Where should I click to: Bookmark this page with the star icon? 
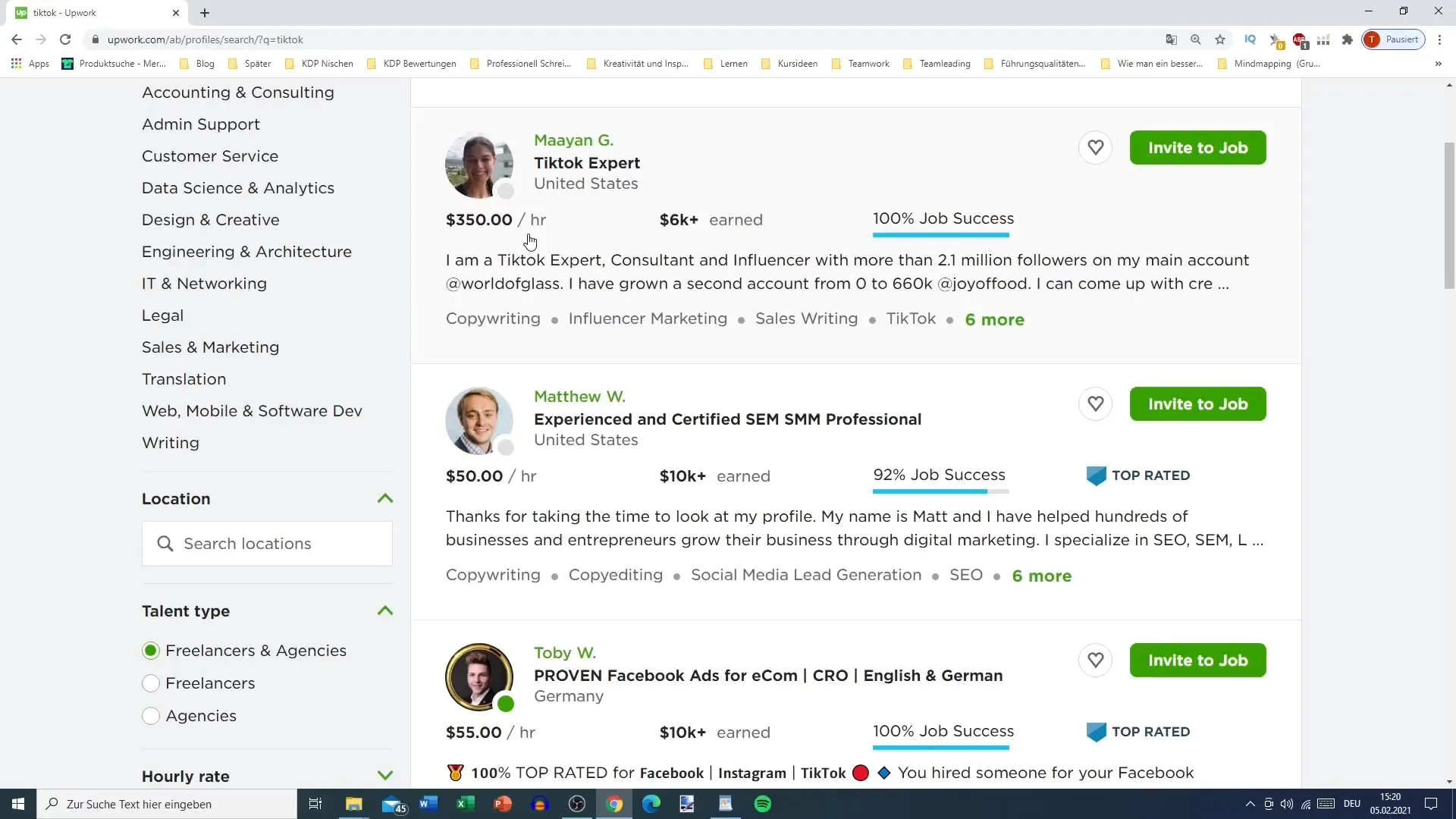point(1220,39)
